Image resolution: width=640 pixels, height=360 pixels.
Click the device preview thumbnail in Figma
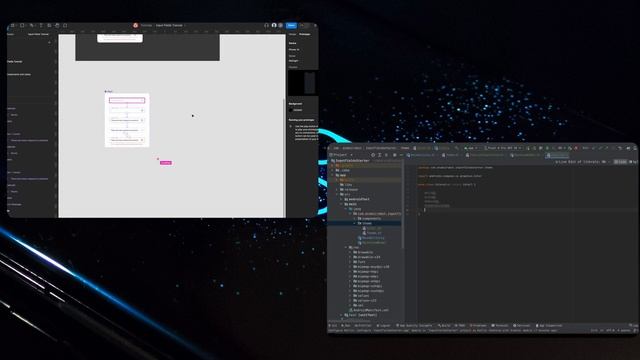tap(302, 83)
